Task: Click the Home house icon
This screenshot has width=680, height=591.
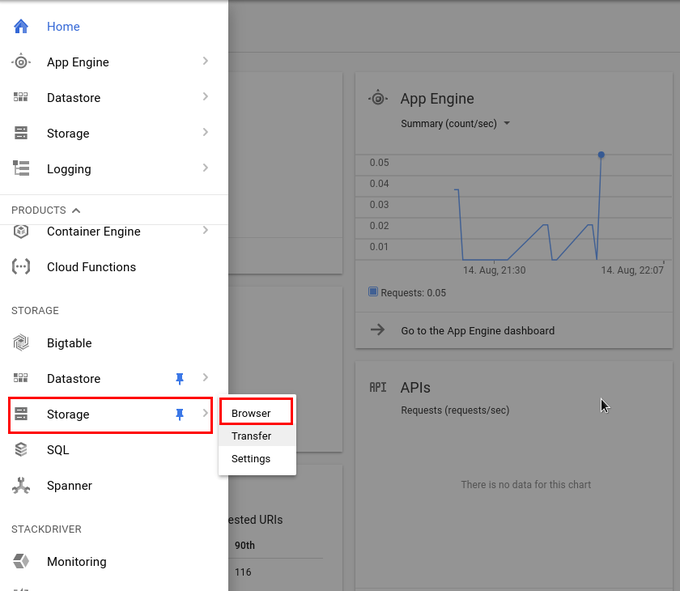Action: 21,26
